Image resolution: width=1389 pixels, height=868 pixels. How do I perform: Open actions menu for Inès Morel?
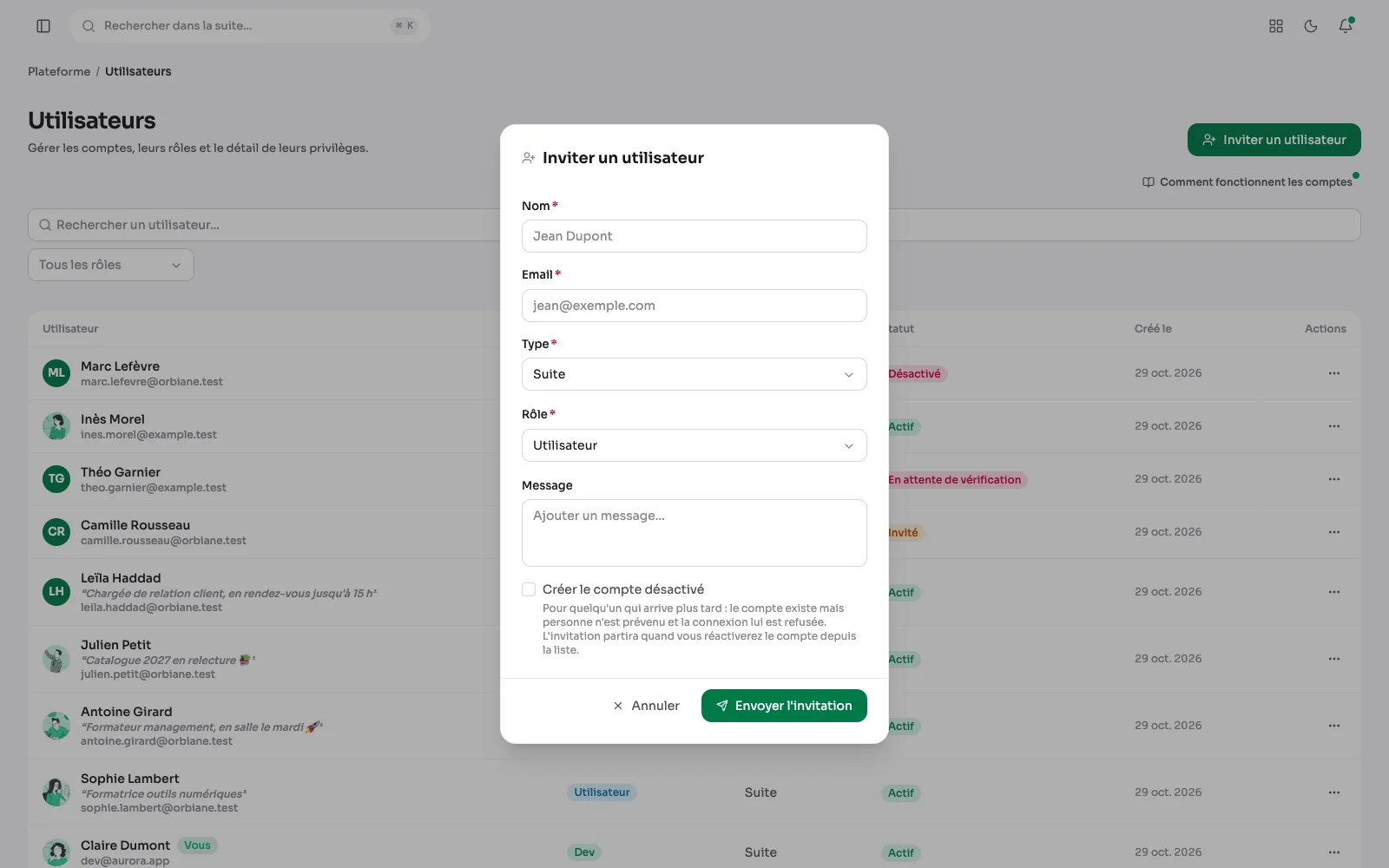pos(1334,426)
